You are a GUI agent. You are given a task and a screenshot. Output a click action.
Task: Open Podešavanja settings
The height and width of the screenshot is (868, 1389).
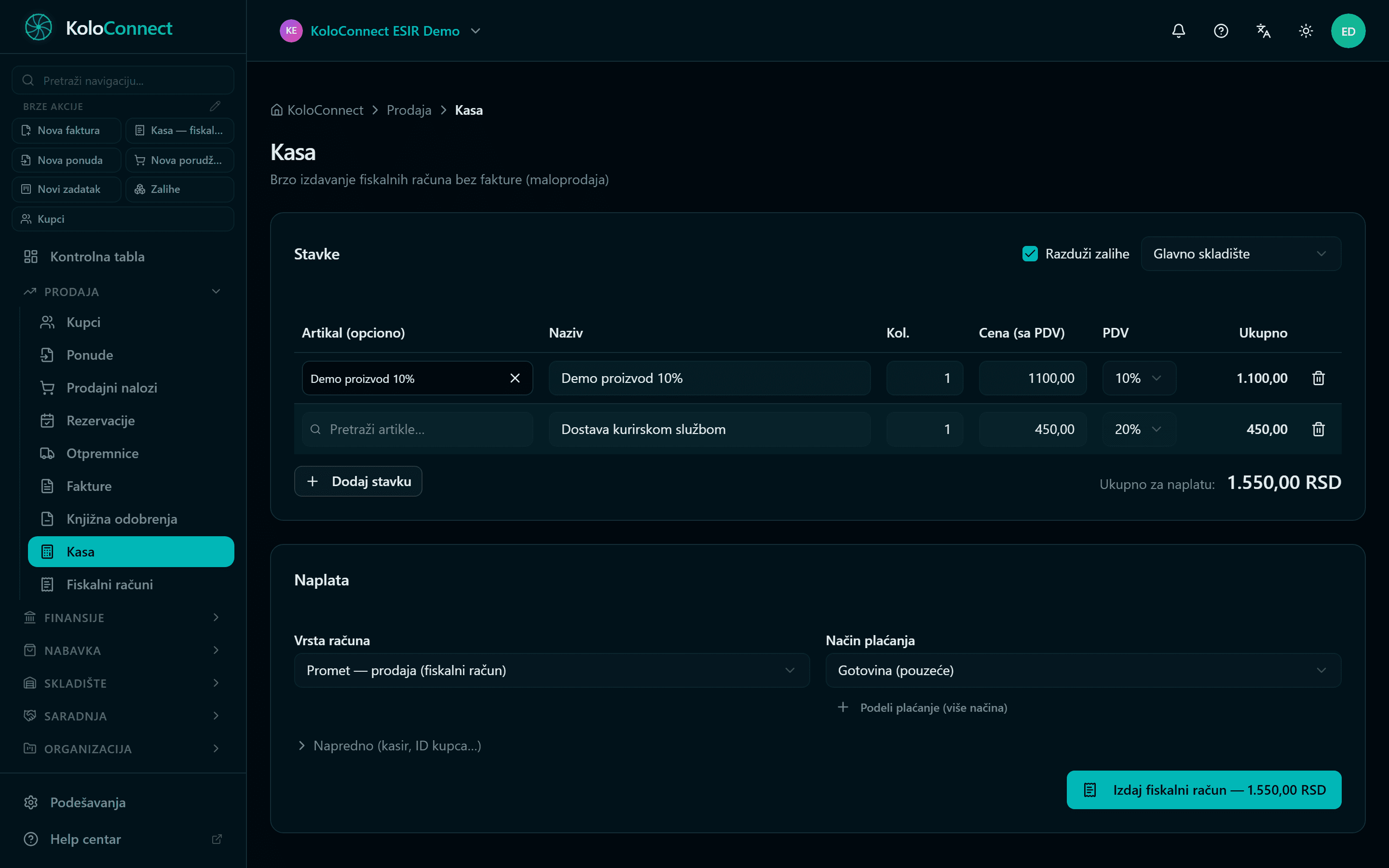click(123, 802)
